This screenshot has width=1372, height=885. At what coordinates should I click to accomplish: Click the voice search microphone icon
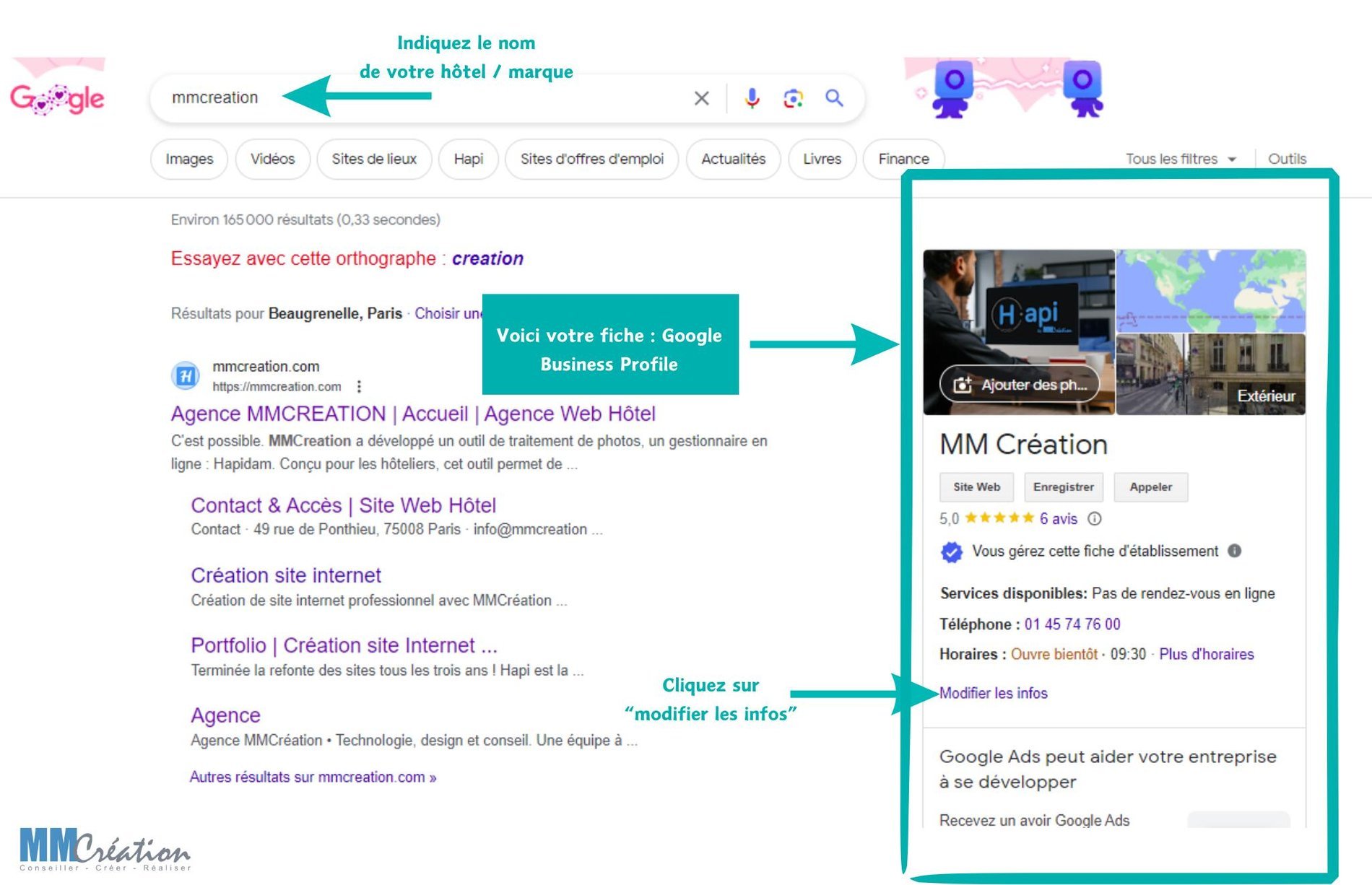pos(752,98)
